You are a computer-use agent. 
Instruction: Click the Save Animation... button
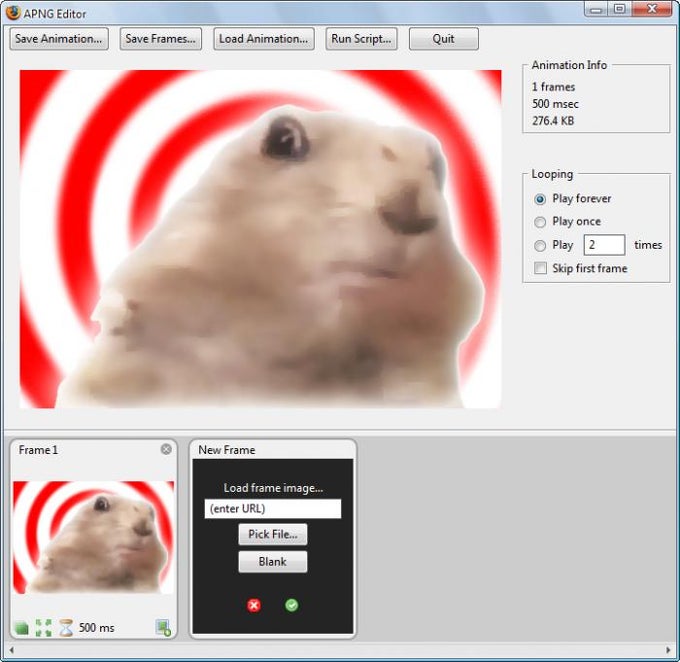(59, 39)
